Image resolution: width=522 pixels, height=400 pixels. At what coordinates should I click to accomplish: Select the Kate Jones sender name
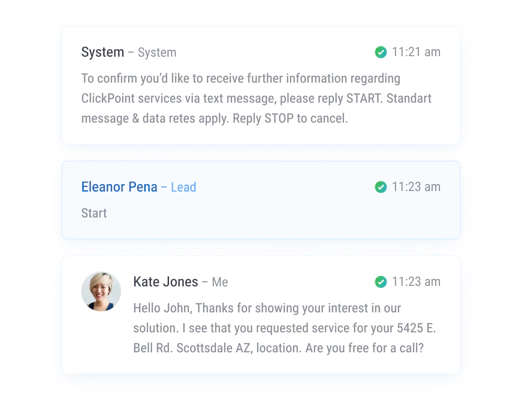(166, 282)
